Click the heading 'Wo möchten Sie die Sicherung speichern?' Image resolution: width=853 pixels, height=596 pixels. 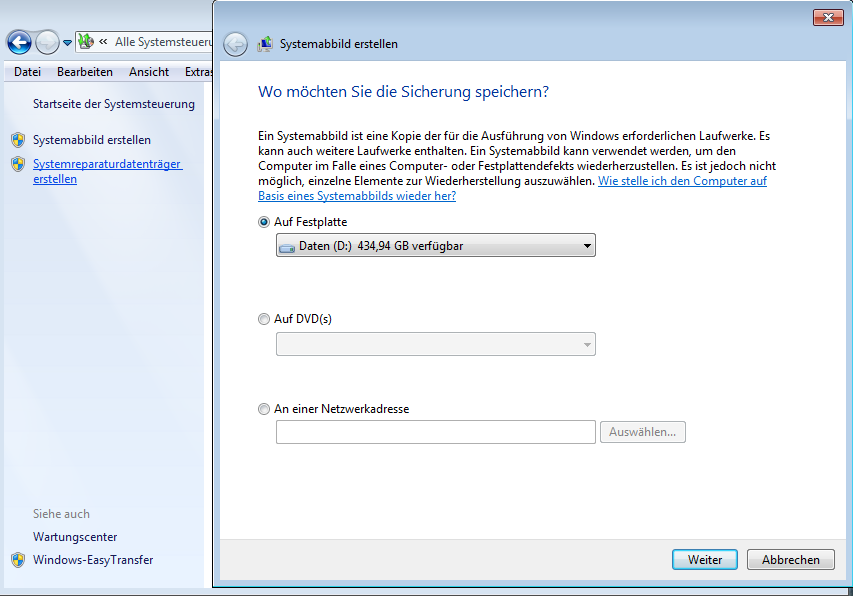point(403,91)
